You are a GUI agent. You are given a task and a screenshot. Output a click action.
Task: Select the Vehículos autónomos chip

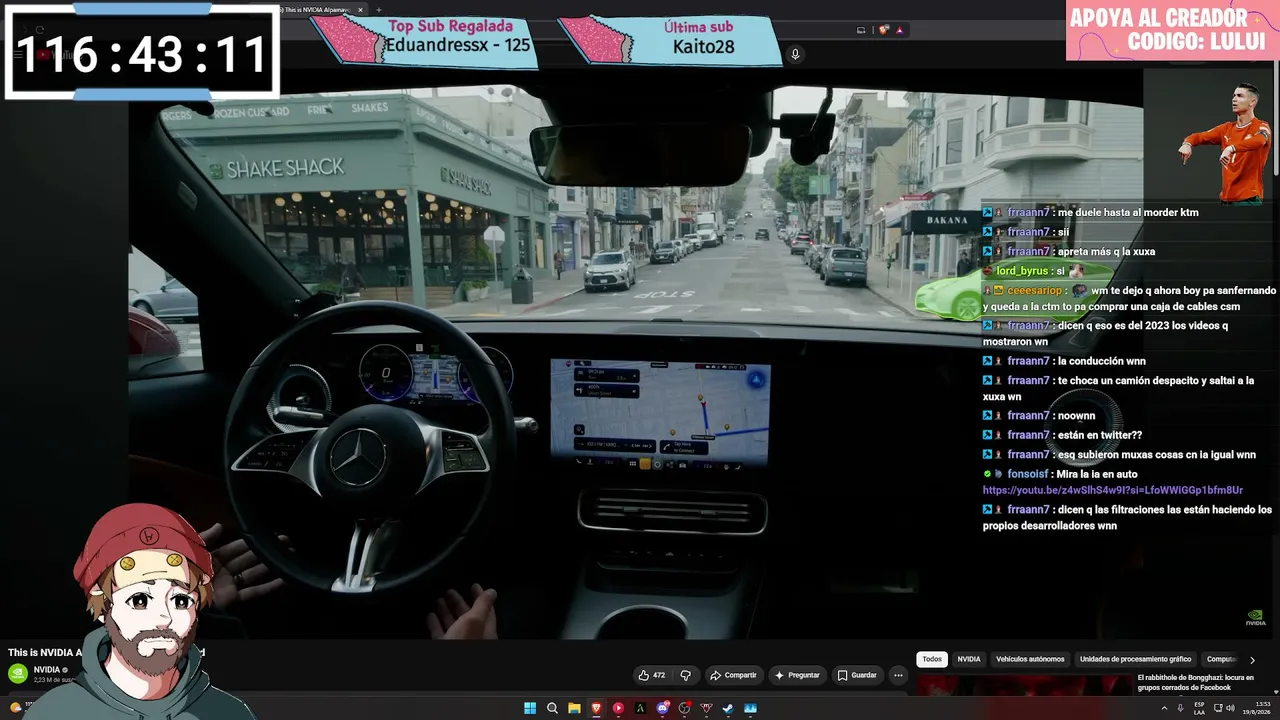pyautogui.click(x=1030, y=659)
